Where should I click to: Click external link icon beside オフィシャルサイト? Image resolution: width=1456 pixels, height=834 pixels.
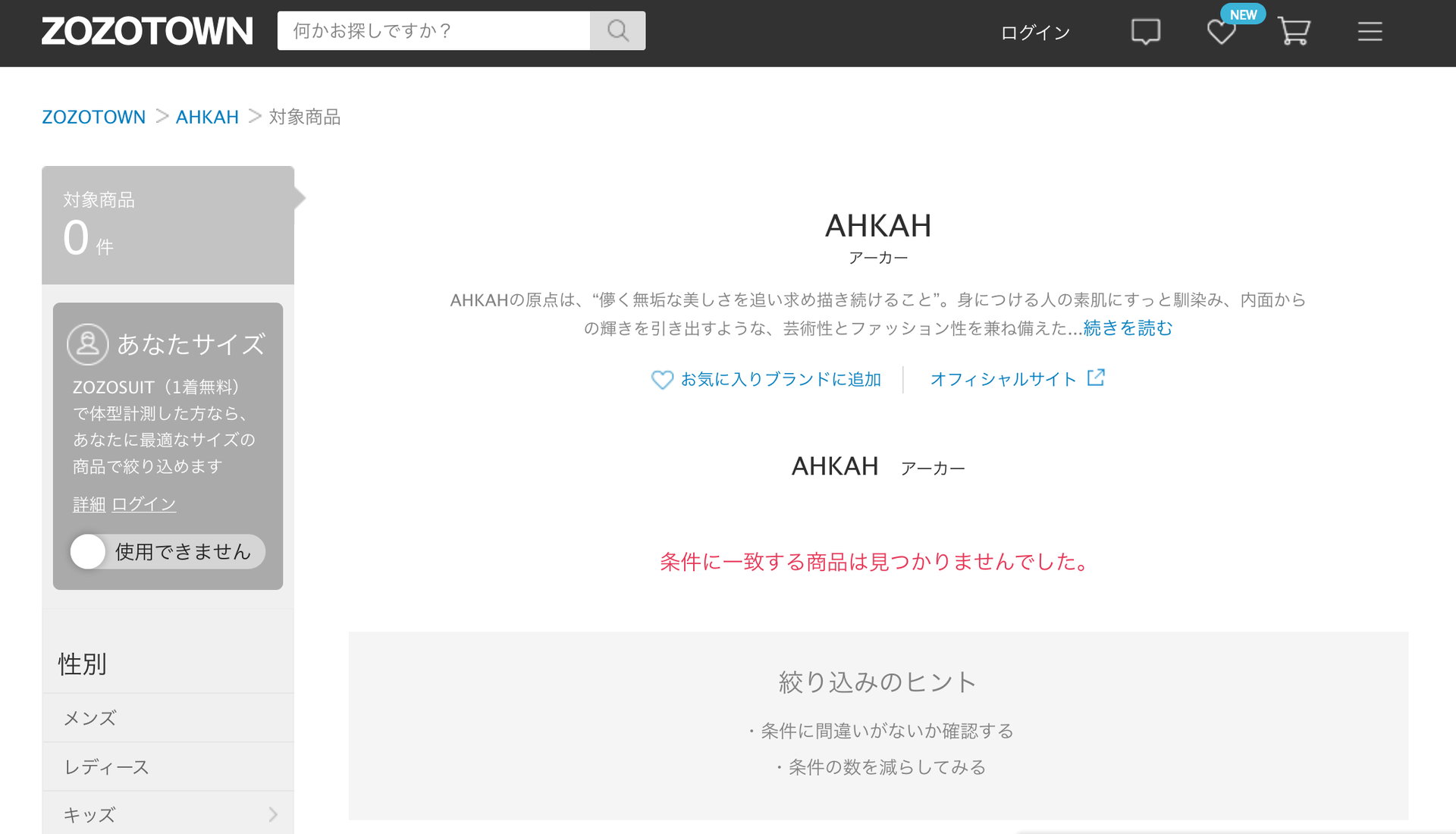pos(1096,378)
